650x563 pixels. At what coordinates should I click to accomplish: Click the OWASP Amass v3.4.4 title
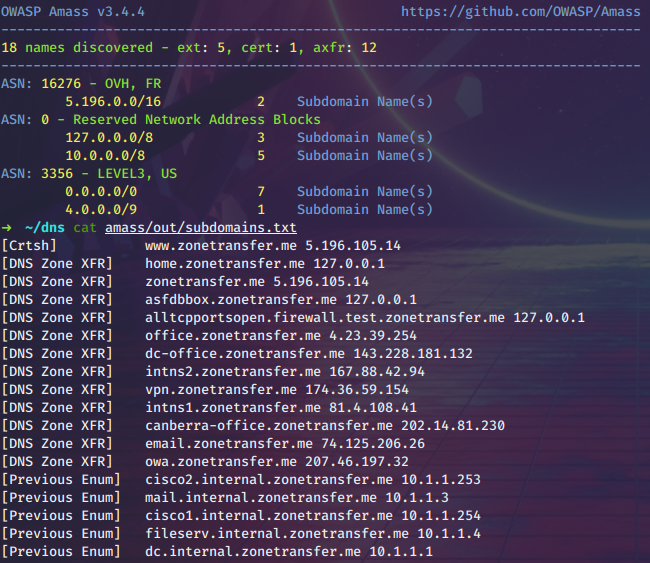pyautogui.click(x=72, y=12)
